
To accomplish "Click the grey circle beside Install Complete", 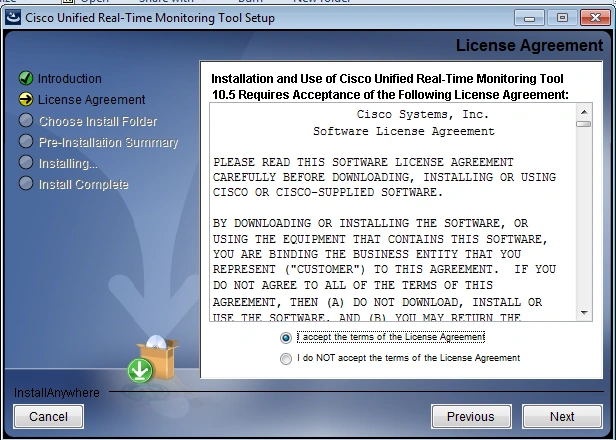I will tap(26, 183).
